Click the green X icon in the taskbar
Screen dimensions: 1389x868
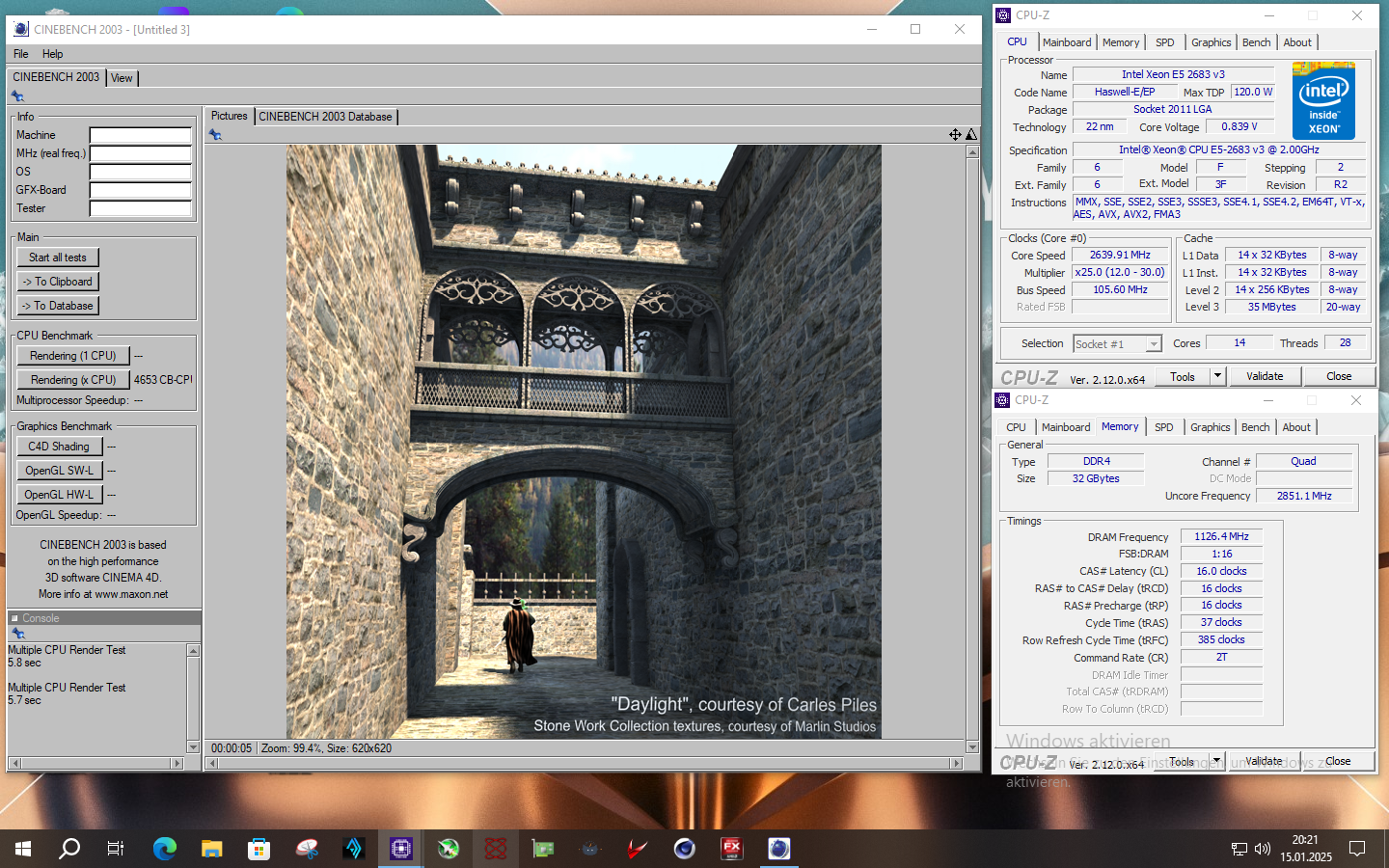(x=448, y=849)
